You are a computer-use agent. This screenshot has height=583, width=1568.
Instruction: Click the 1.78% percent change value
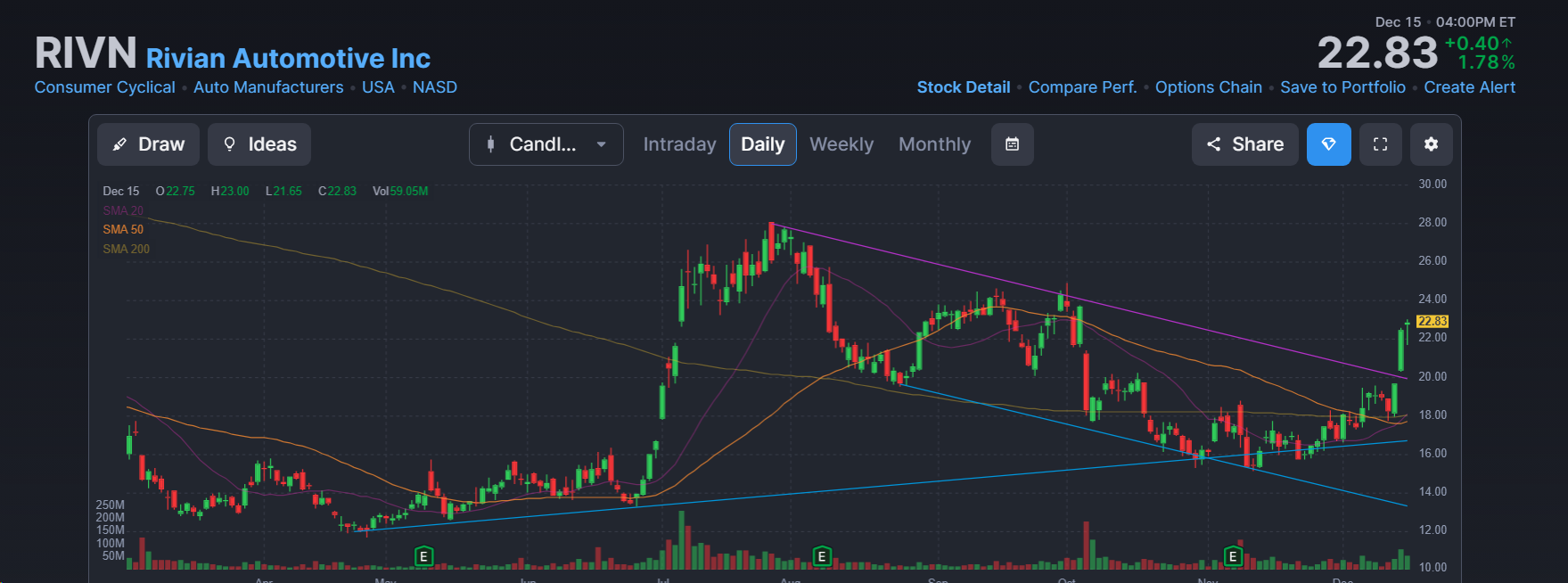point(1486,62)
